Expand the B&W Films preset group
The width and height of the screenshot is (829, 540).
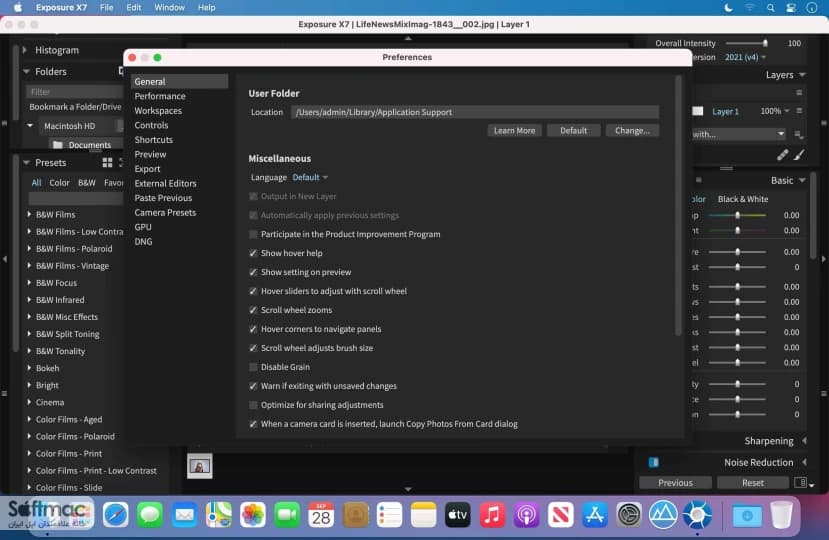(29, 214)
